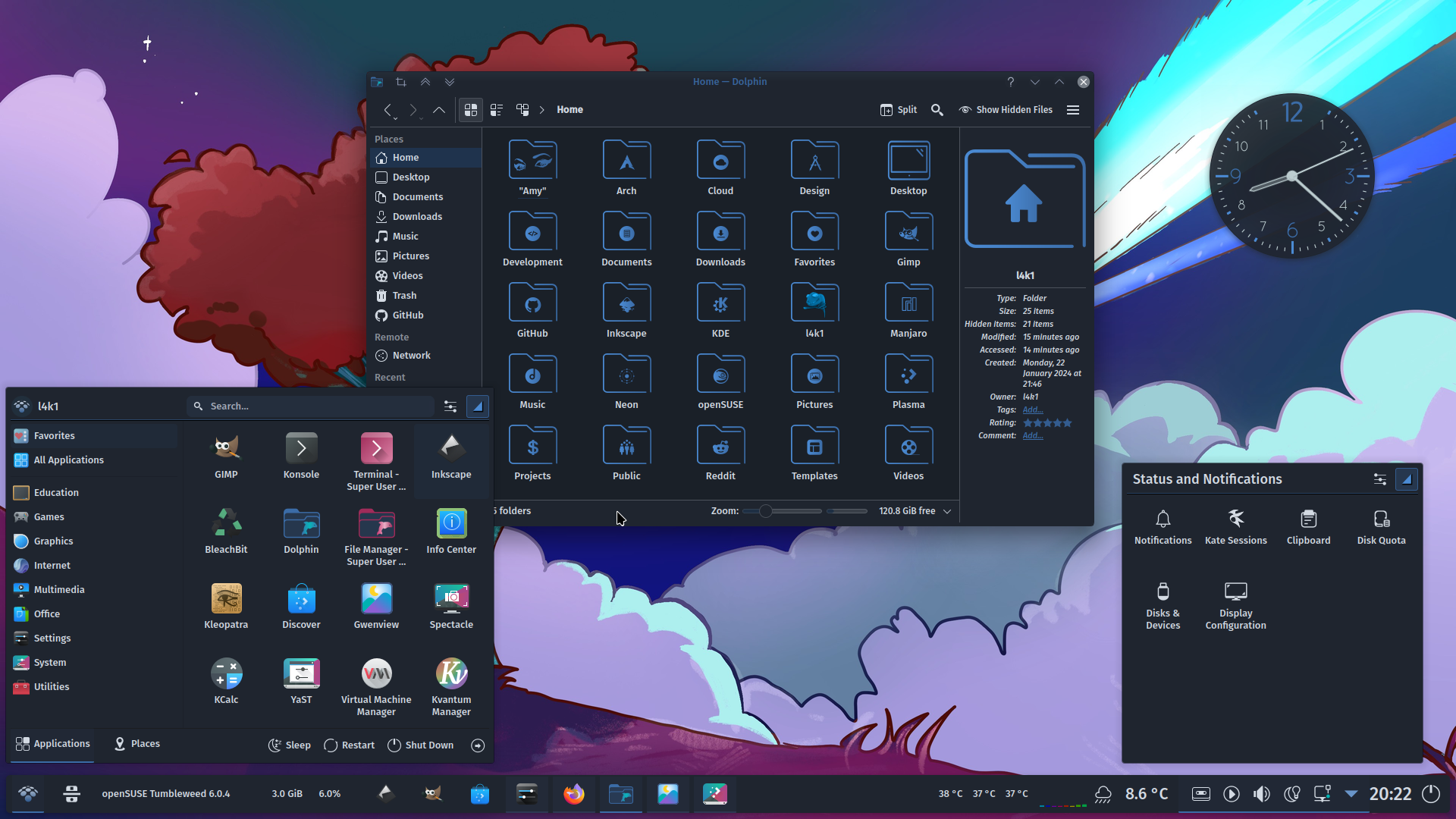This screenshot has height=819, width=1456.
Task: Open the Reddit folder in Dolphin
Action: point(720,453)
